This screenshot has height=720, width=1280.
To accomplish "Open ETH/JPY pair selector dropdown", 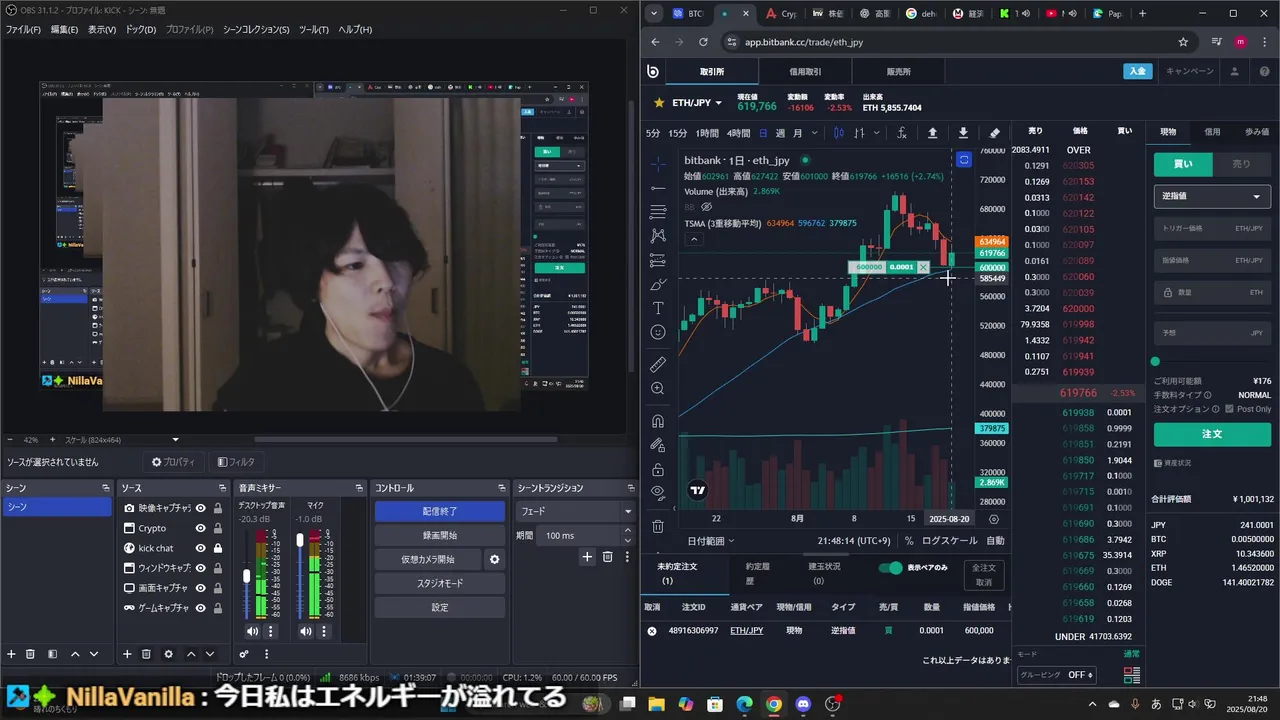I will coord(697,103).
